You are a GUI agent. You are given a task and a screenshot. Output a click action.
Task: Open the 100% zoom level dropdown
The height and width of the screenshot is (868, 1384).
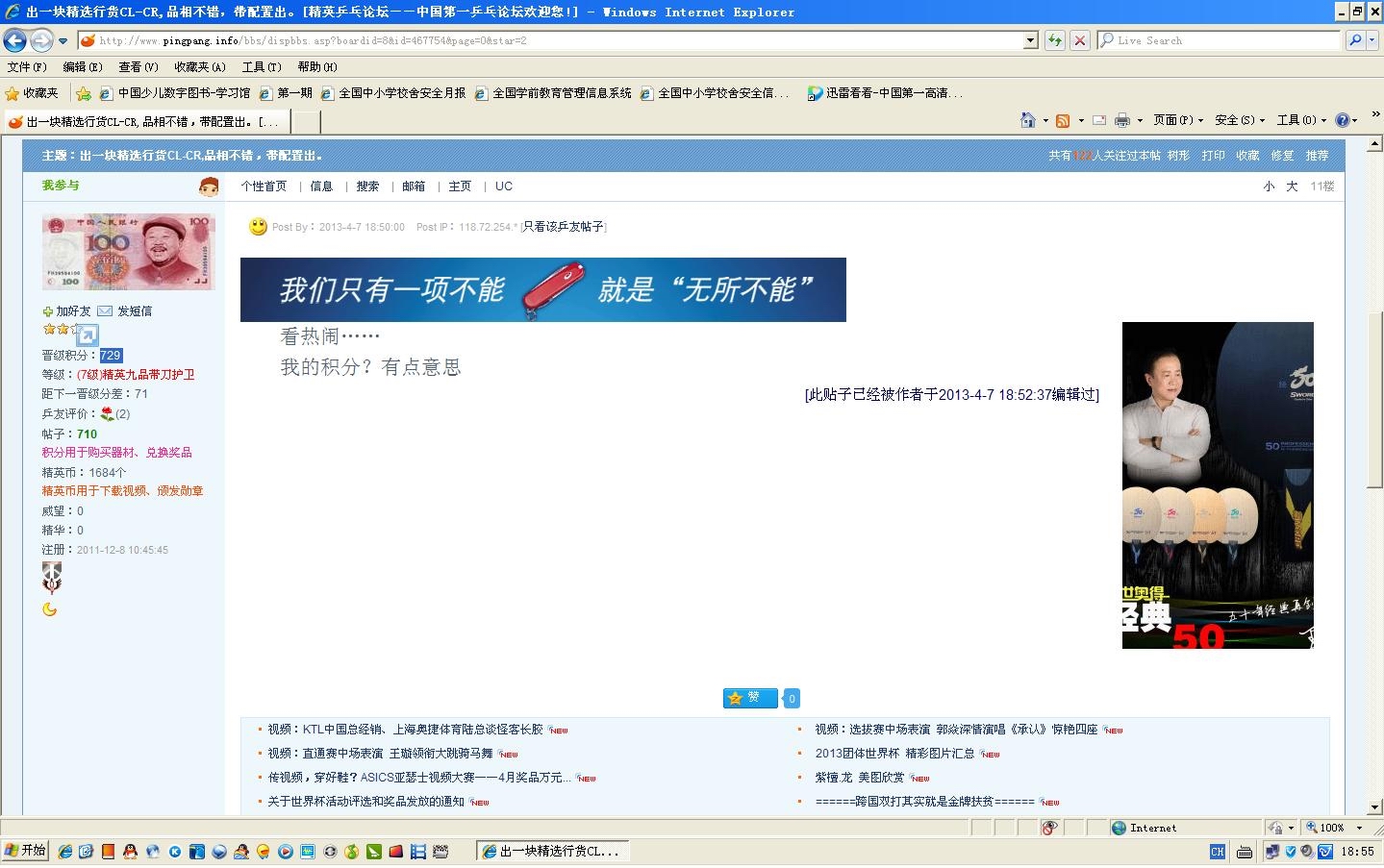1359,828
